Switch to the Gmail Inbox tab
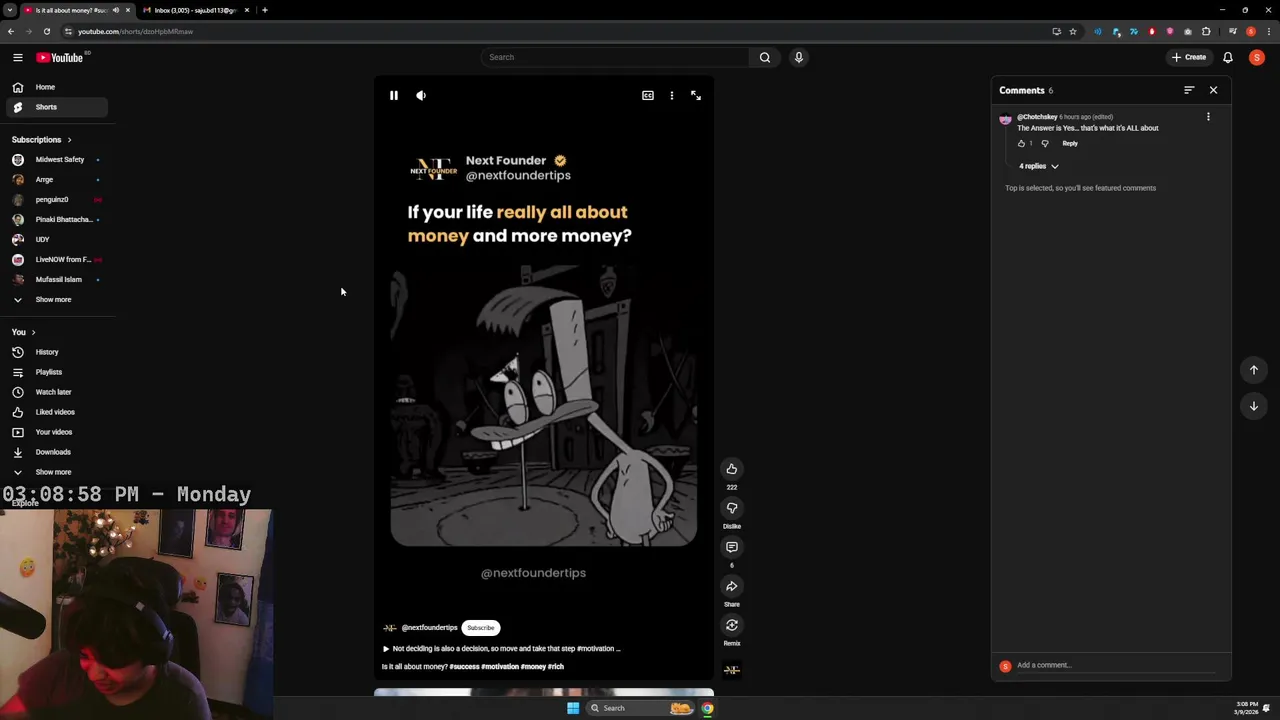1280x720 pixels. coord(195,10)
